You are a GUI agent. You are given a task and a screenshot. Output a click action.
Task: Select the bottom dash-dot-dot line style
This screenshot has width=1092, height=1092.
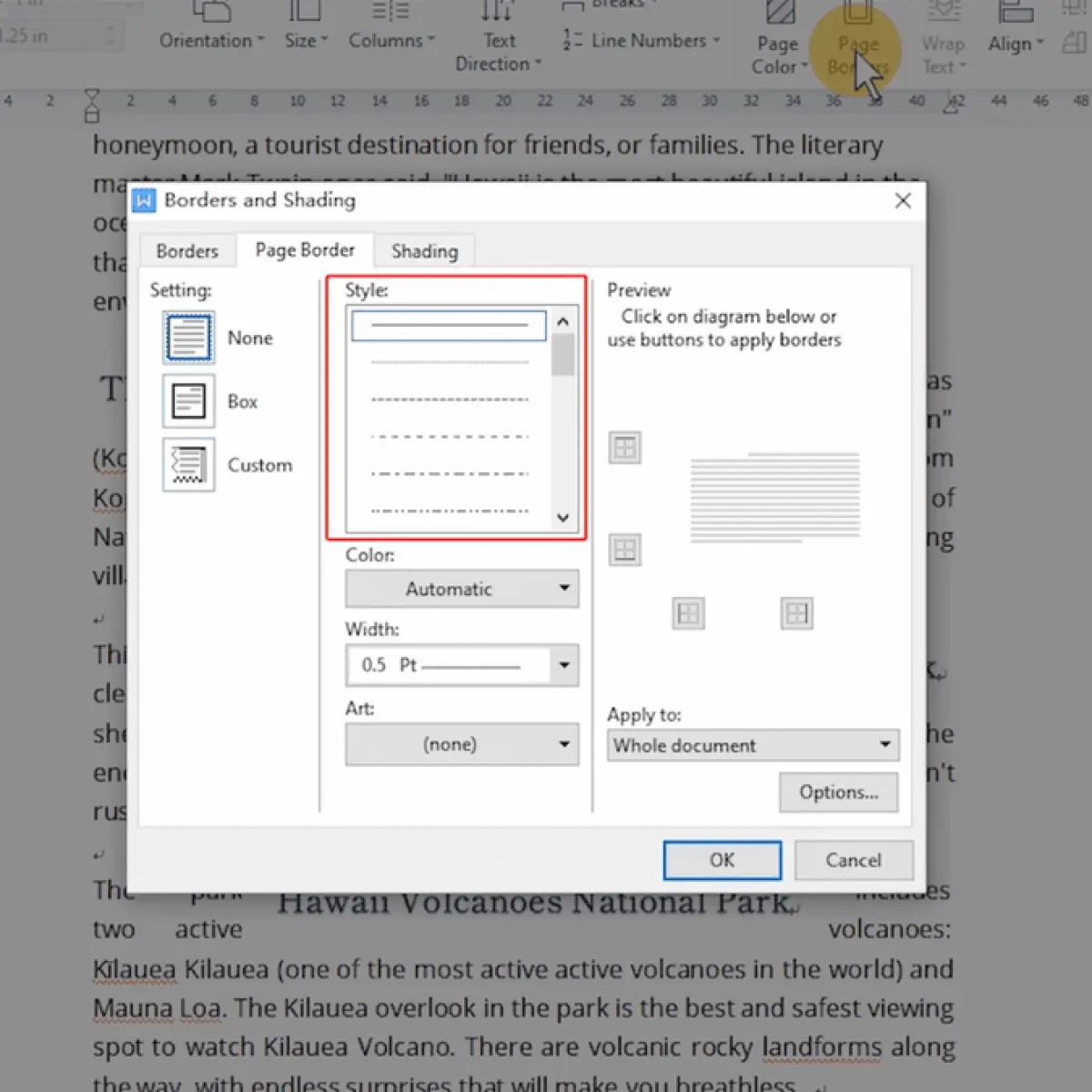[x=450, y=511]
